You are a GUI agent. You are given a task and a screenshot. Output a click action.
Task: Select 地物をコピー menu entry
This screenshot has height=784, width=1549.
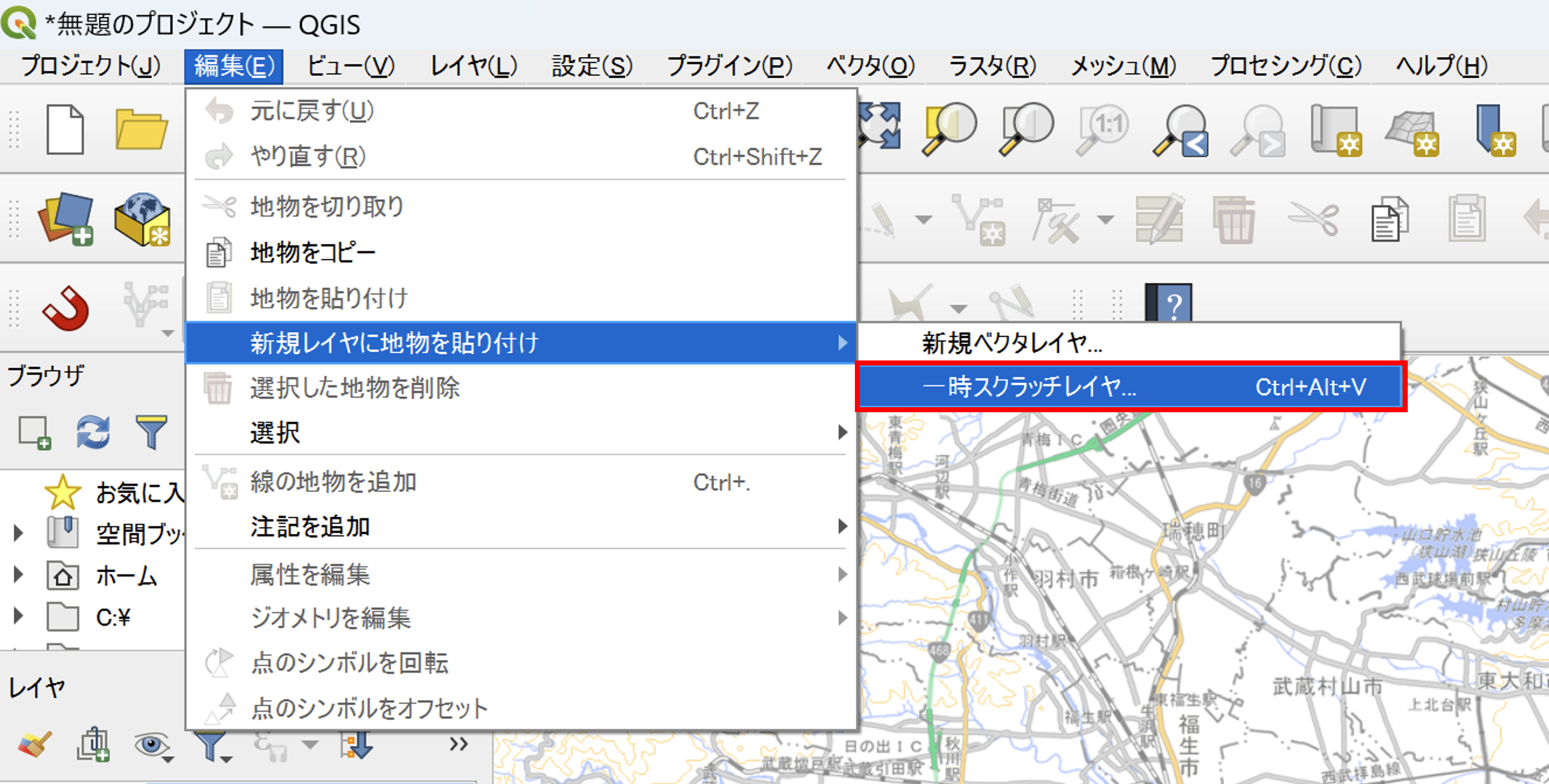[x=521, y=252]
